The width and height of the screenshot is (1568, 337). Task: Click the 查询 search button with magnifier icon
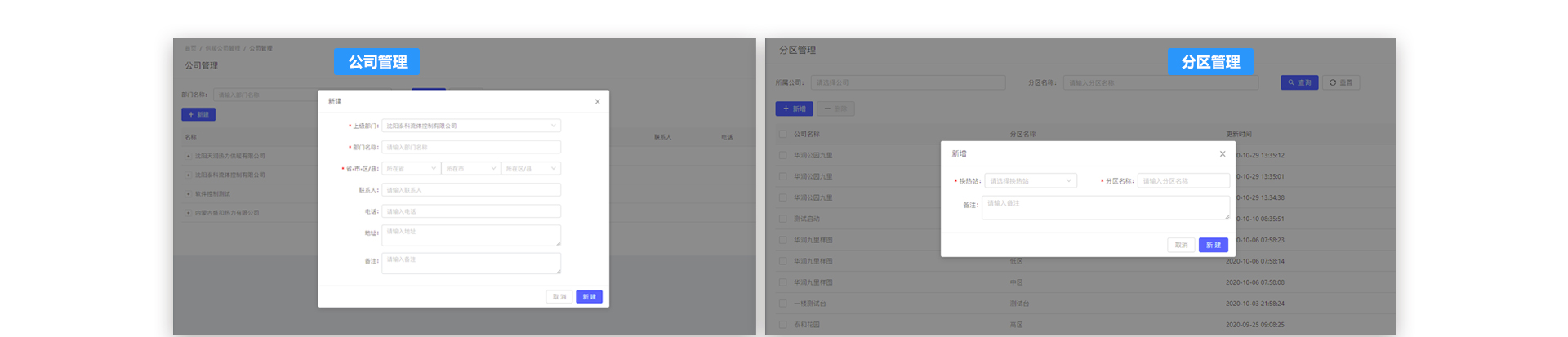click(1298, 82)
